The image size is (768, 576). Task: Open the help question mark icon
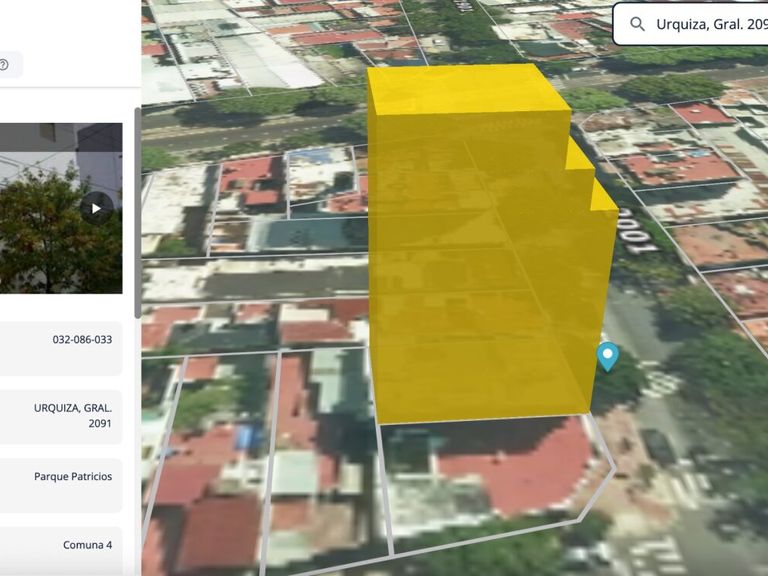pyautogui.click(x=4, y=65)
